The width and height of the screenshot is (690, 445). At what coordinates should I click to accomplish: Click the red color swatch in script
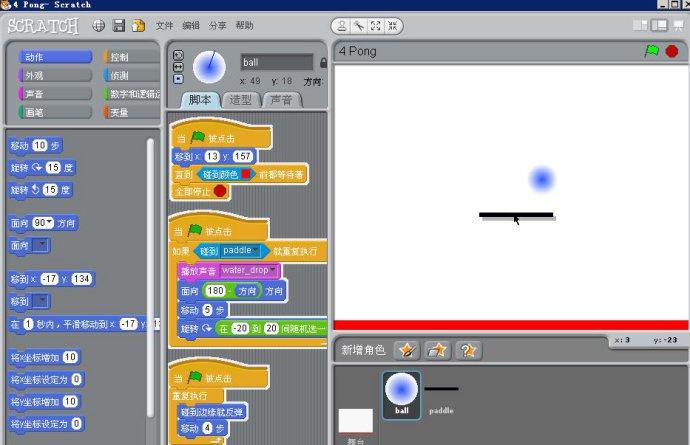[246, 174]
